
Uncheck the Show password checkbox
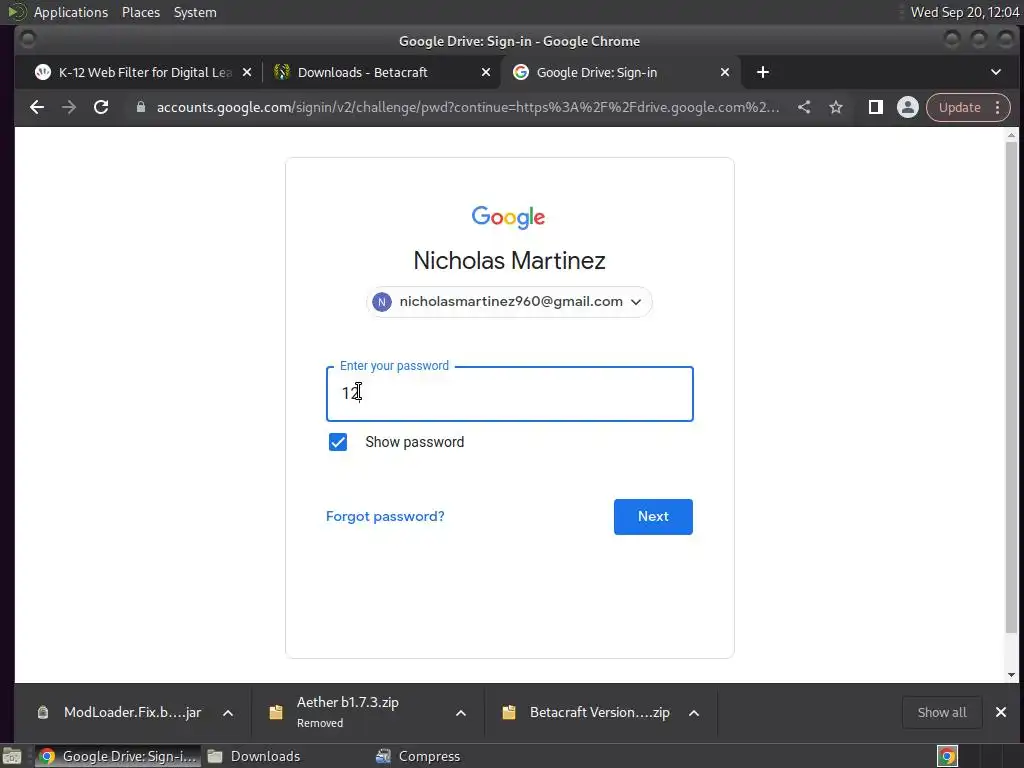tap(338, 442)
